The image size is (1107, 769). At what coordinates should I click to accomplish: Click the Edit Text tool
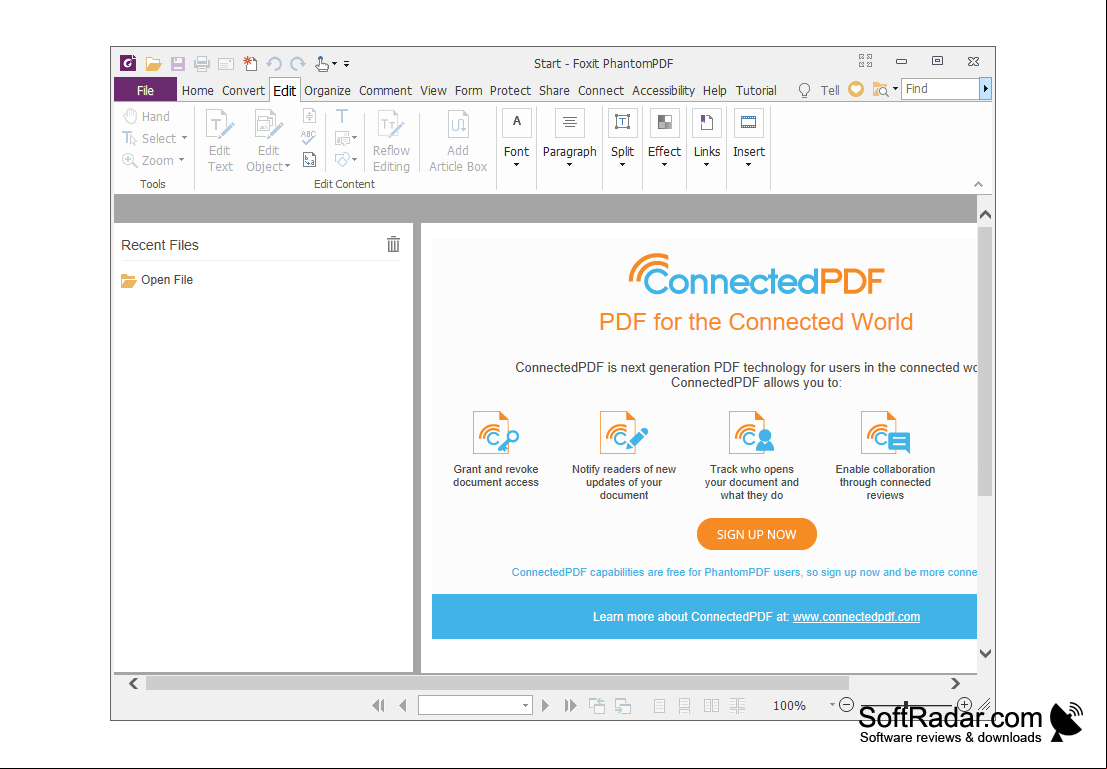[x=220, y=141]
